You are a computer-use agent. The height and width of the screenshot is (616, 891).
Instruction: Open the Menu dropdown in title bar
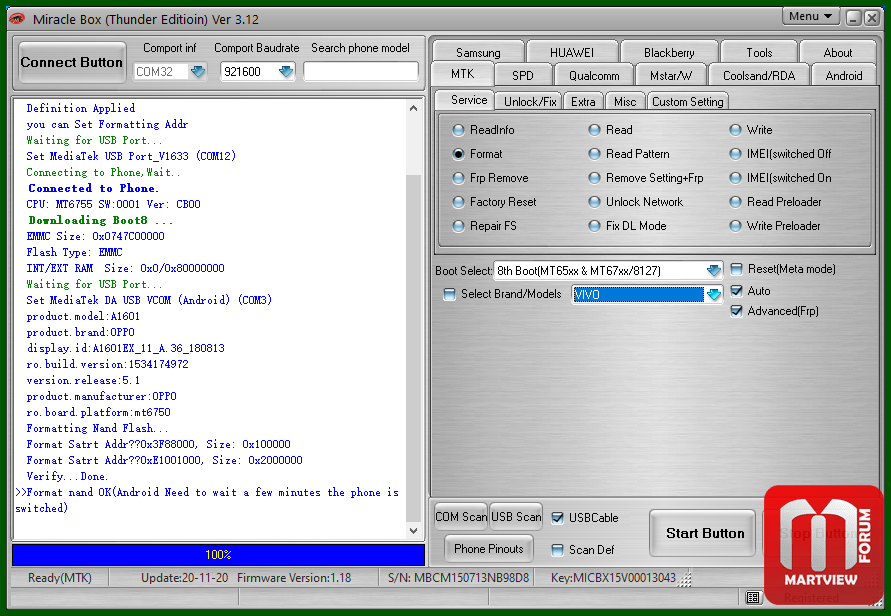(x=810, y=16)
